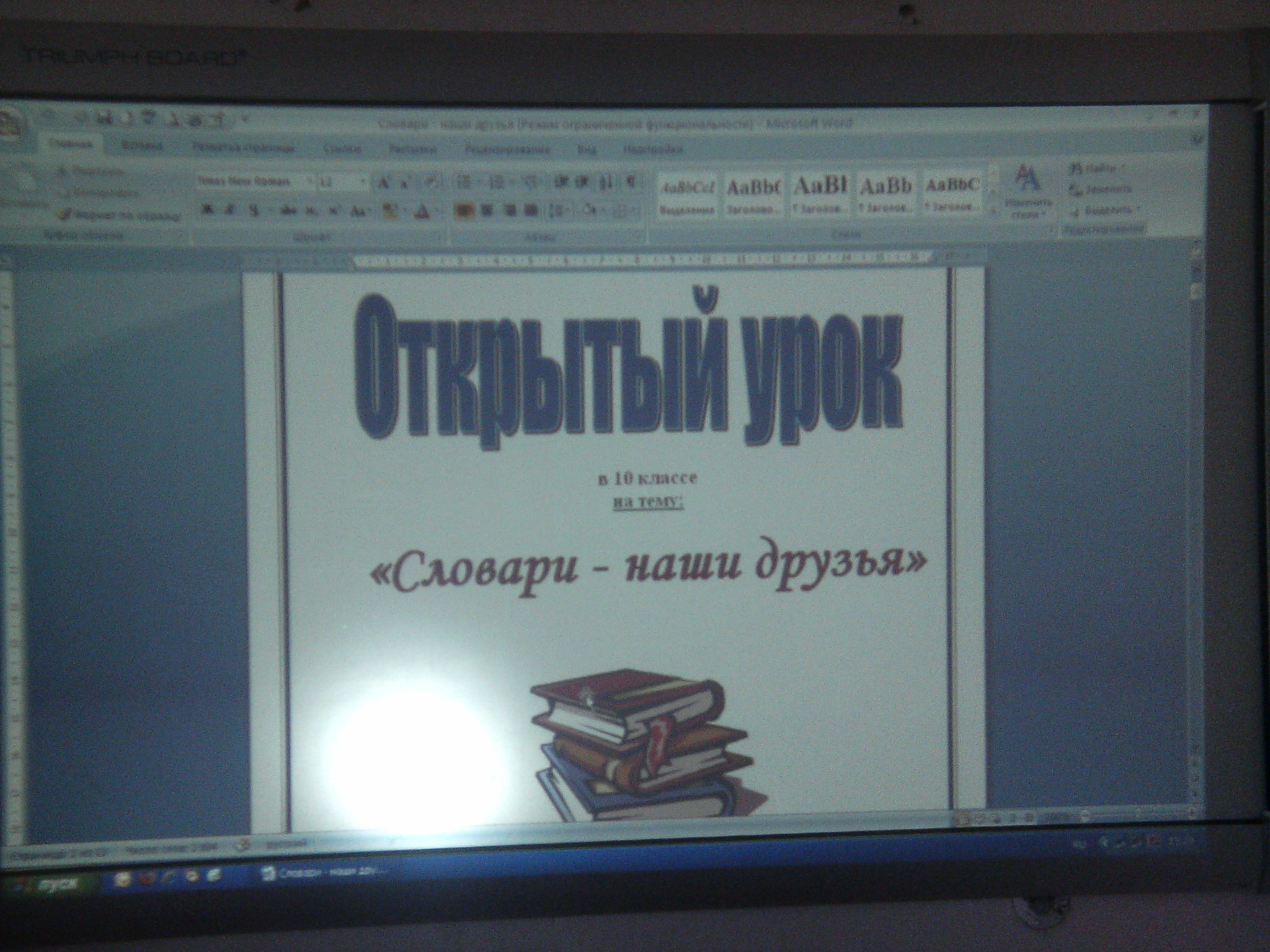Screen dimensions: 1270x952
Task: Apply the Выделение style from gallery
Action: click(x=688, y=194)
